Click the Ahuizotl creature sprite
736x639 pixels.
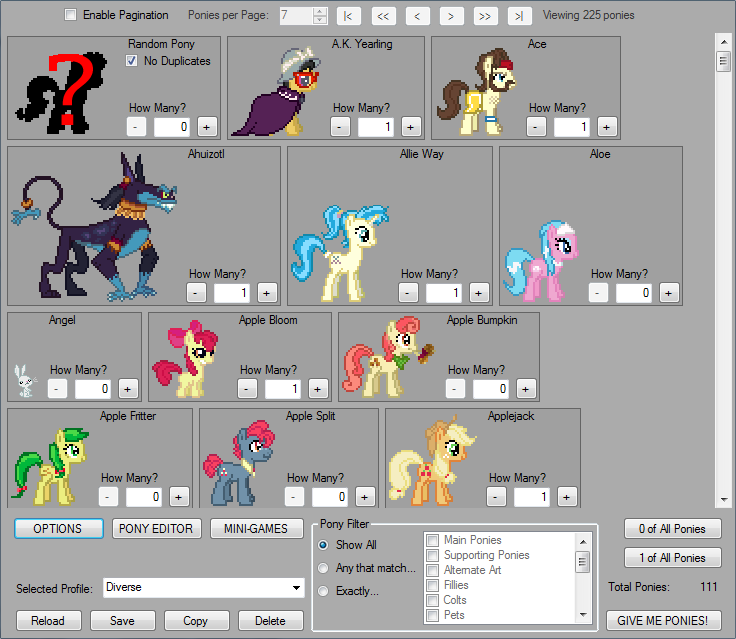(94, 226)
